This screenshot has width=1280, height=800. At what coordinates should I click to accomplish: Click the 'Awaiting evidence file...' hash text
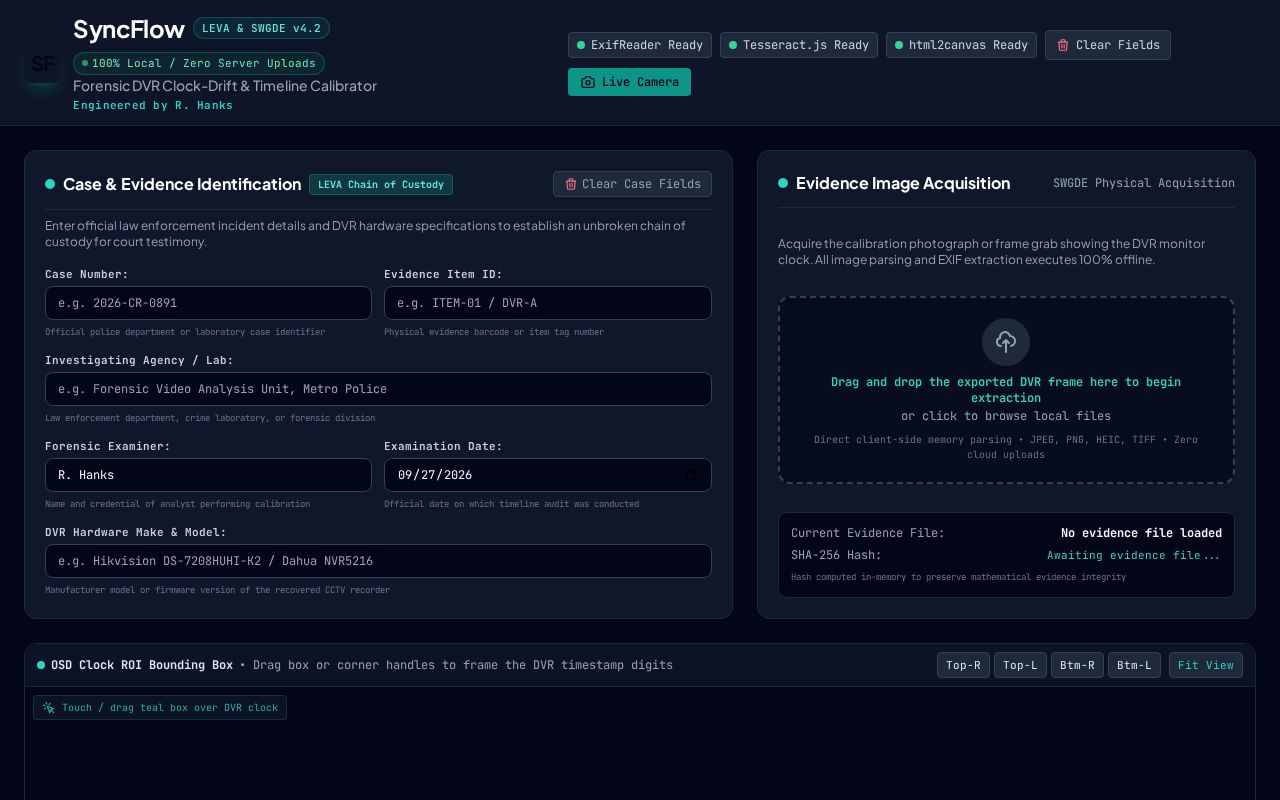[1134, 555]
